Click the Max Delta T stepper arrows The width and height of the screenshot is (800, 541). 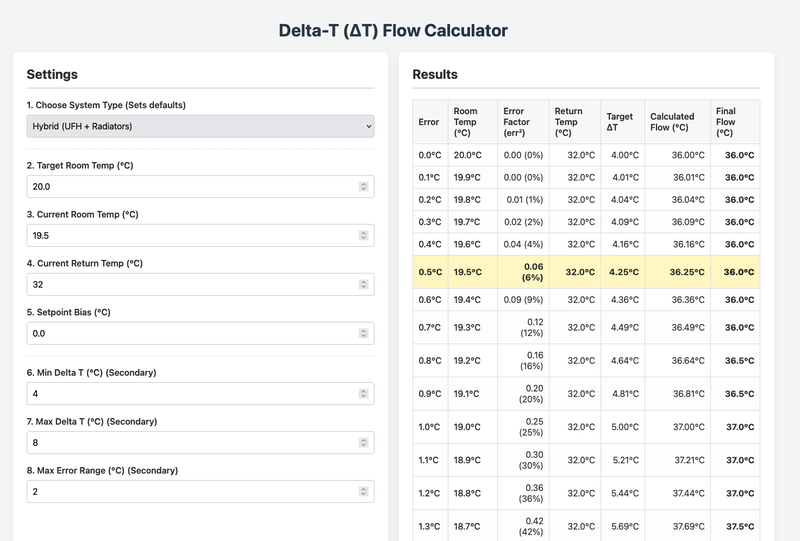363,442
